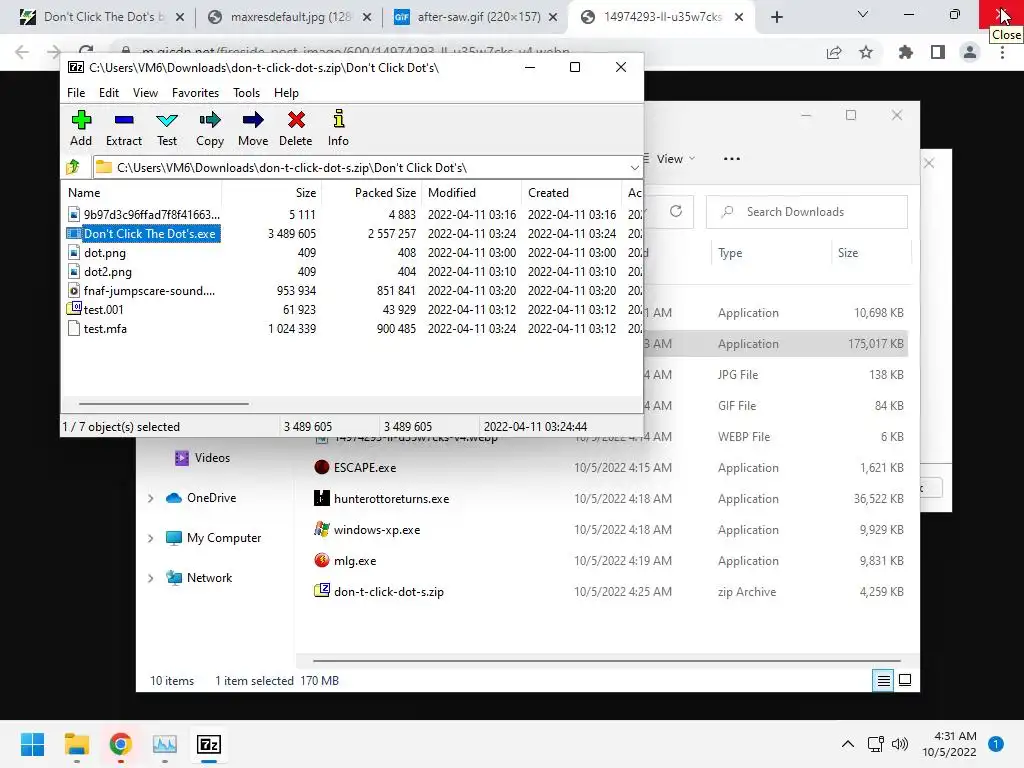The image size is (1024, 768).
Task: Open the File menu in 7-Zip
Action: point(76,93)
